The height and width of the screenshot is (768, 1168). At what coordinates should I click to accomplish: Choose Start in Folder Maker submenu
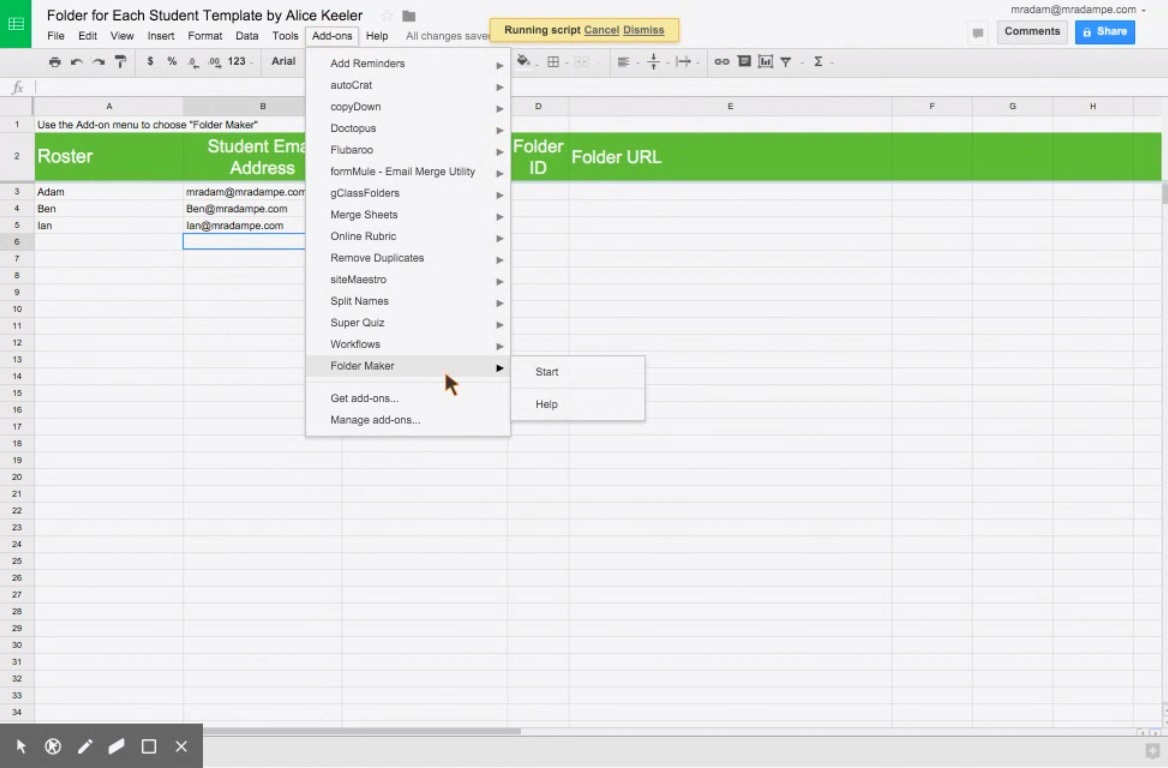[x=577, y=372]
